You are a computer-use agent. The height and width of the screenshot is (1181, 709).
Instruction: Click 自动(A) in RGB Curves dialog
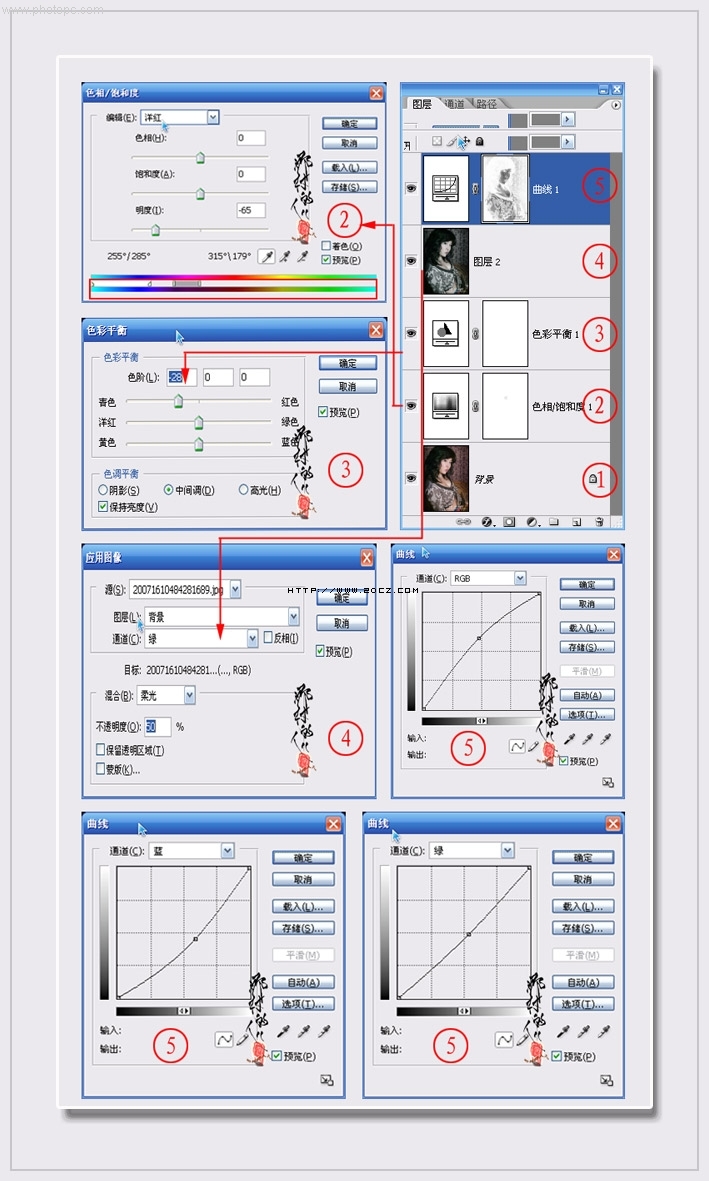[587, 695]
